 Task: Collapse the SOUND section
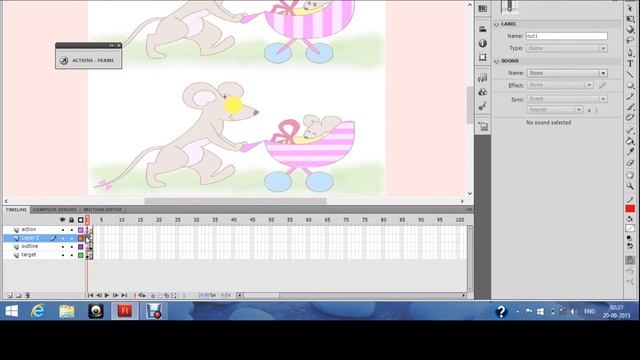[497, 61]
